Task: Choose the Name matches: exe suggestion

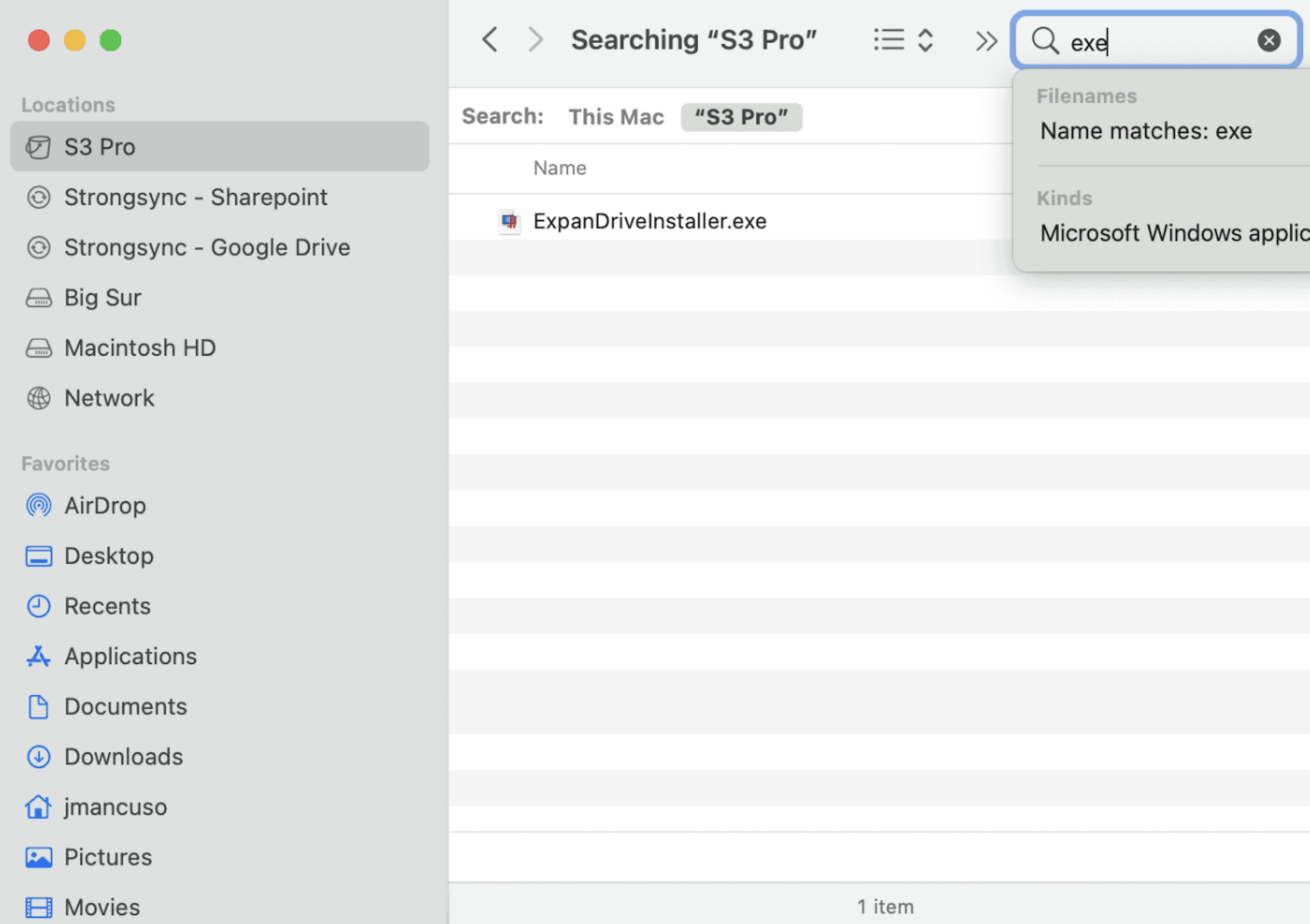Action: click(x=1145, y=131)
